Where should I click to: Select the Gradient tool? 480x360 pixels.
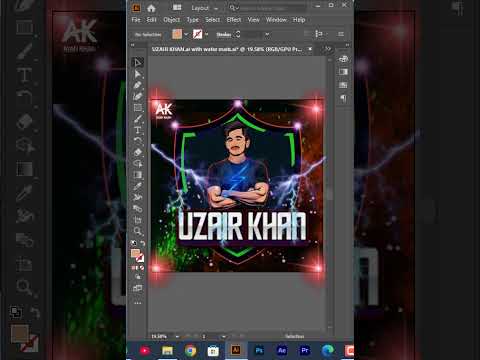click(x=138, y=175)
